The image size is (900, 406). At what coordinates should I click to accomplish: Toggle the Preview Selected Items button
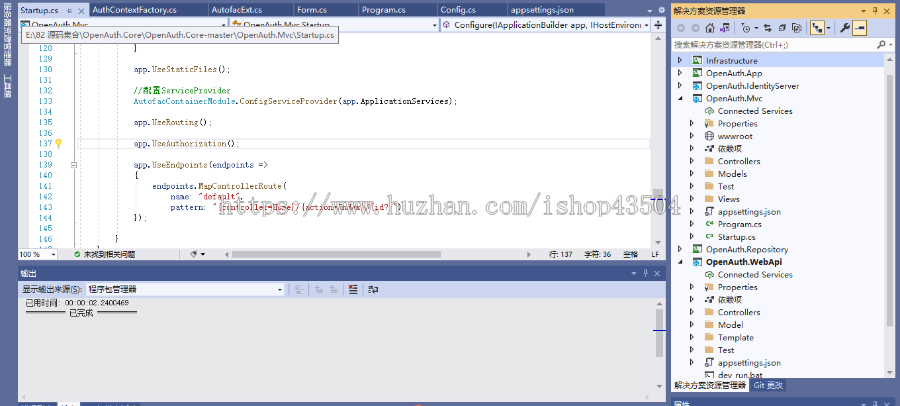859,28
